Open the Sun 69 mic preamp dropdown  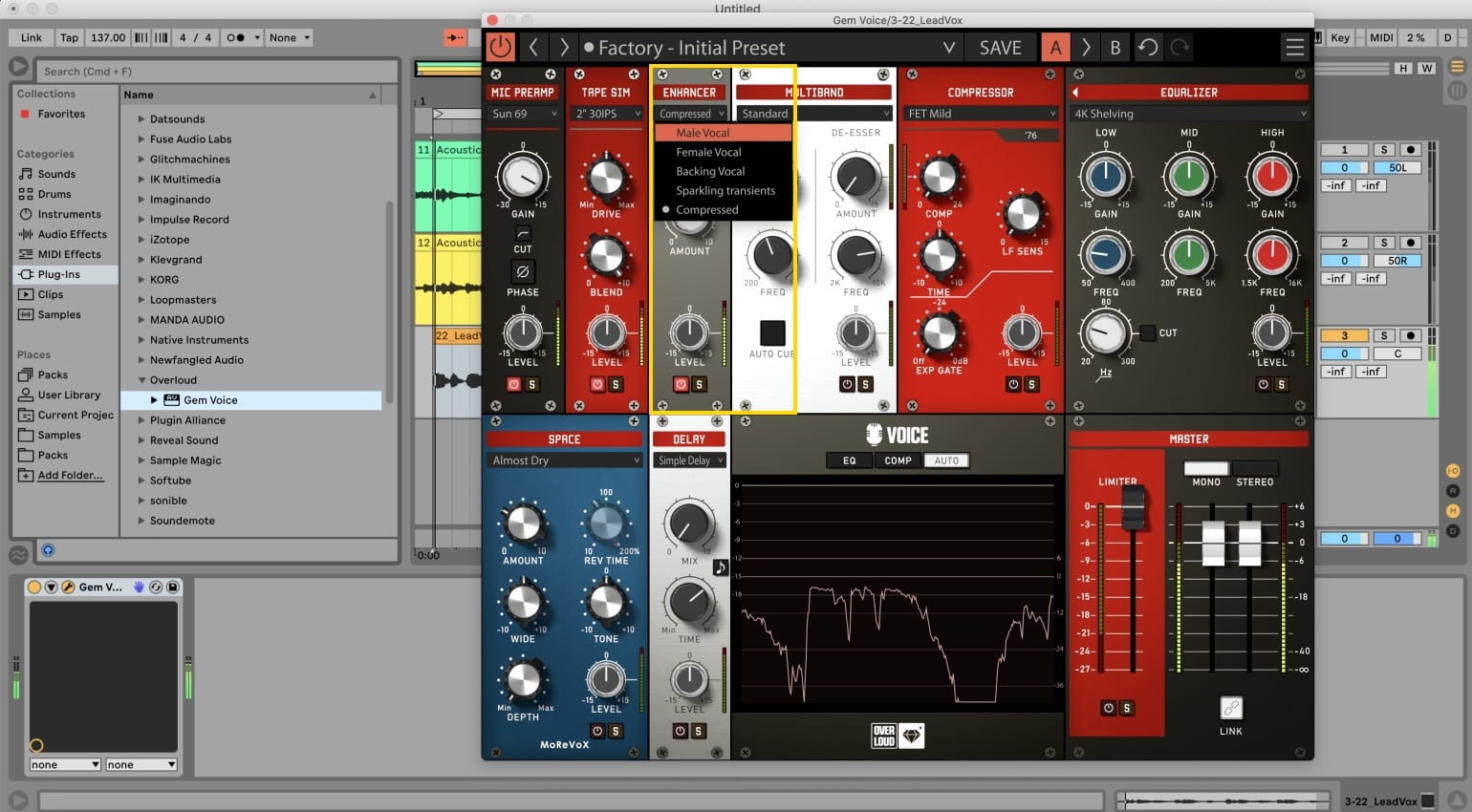[x=523, y=114]
